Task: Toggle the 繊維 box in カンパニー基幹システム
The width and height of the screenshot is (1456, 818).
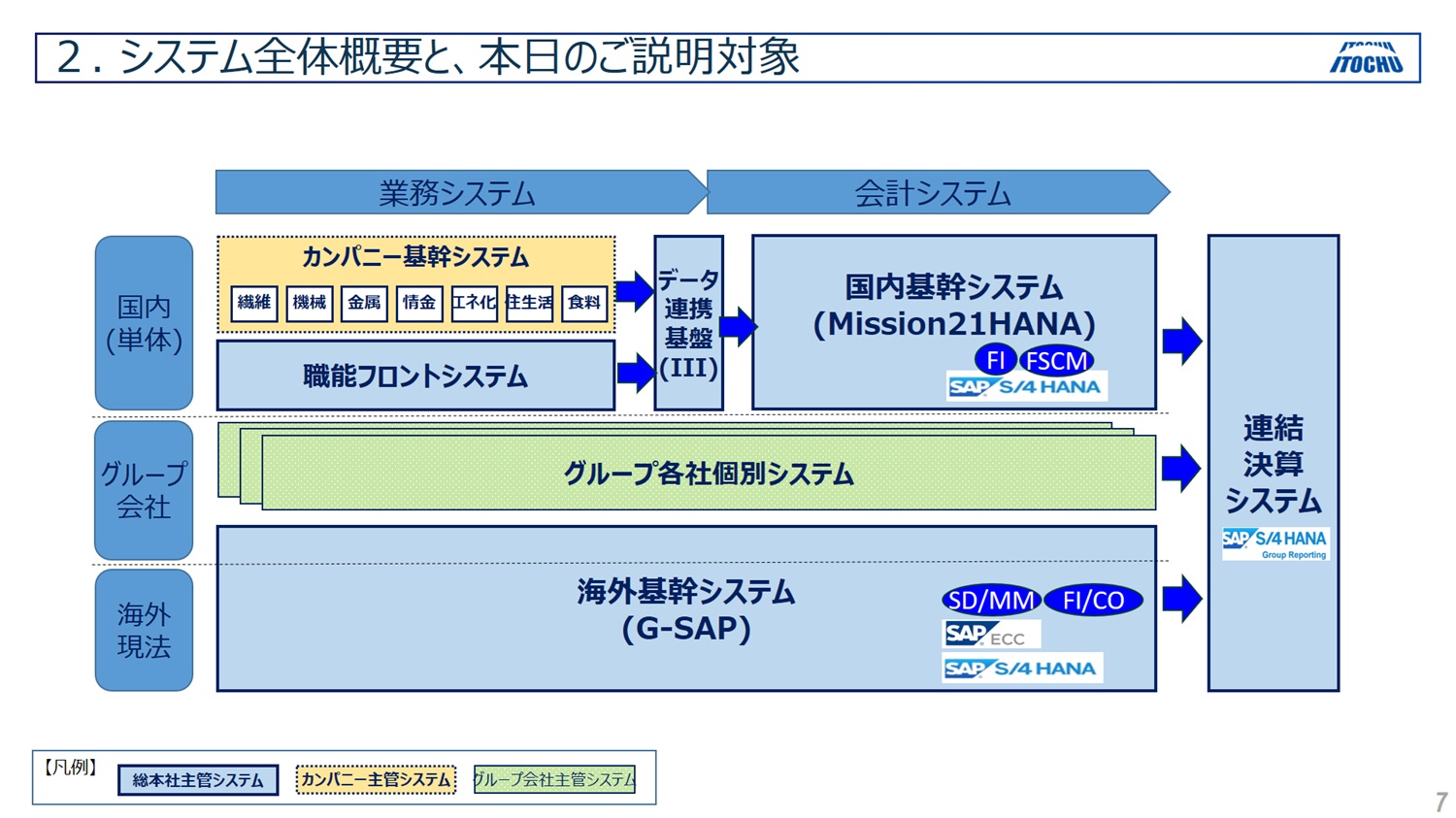Action: click(x=253, y=303)
